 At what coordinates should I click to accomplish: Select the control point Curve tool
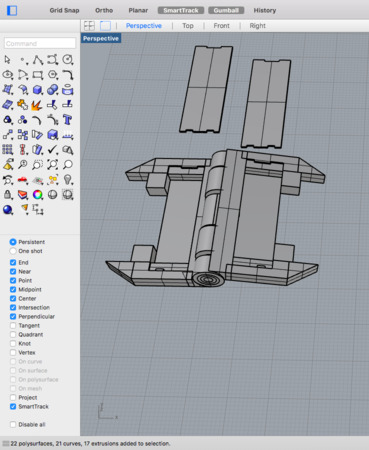pos(53,60)
